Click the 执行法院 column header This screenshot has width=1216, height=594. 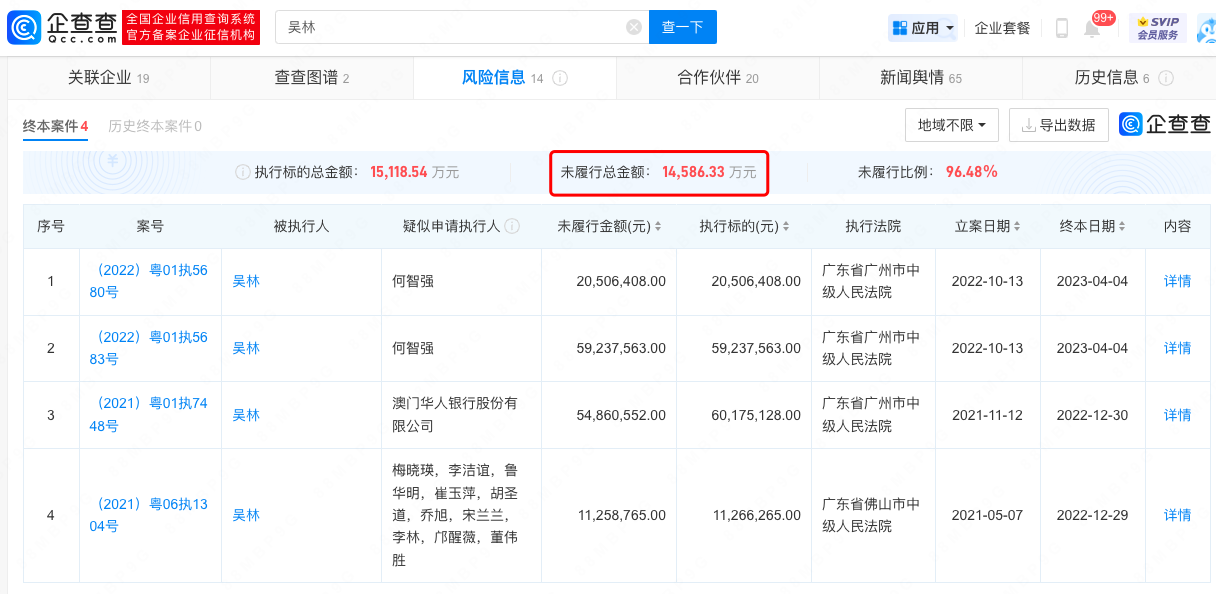873,227
